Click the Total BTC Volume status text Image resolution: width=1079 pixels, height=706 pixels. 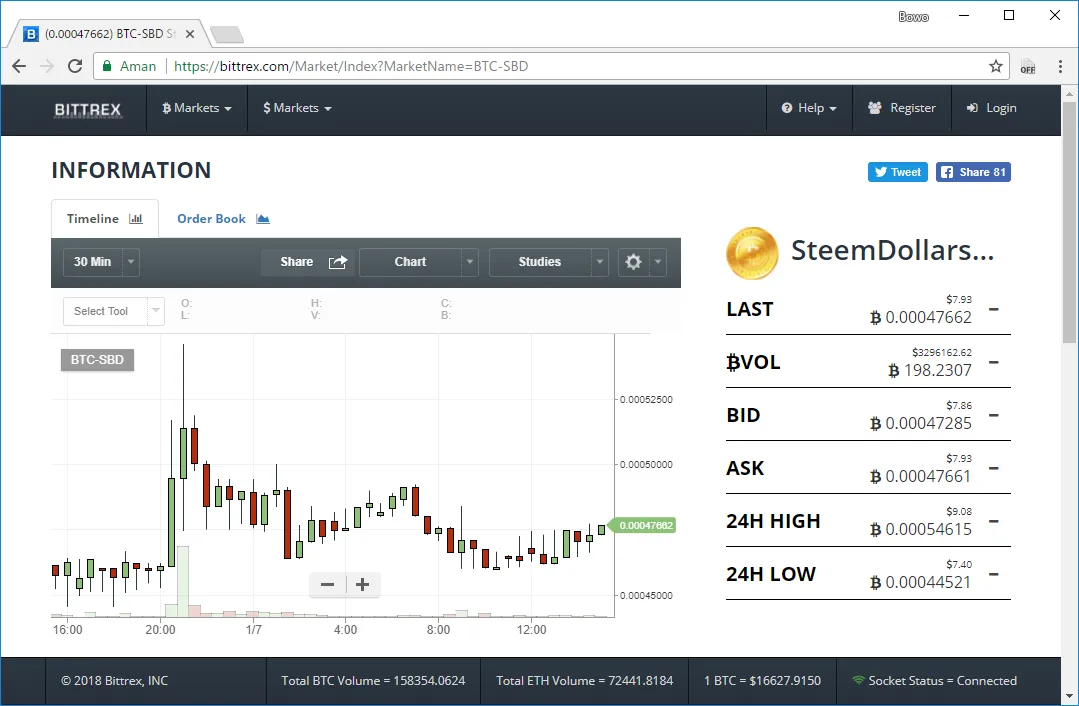pyautogui.click(x=373, y=681)
